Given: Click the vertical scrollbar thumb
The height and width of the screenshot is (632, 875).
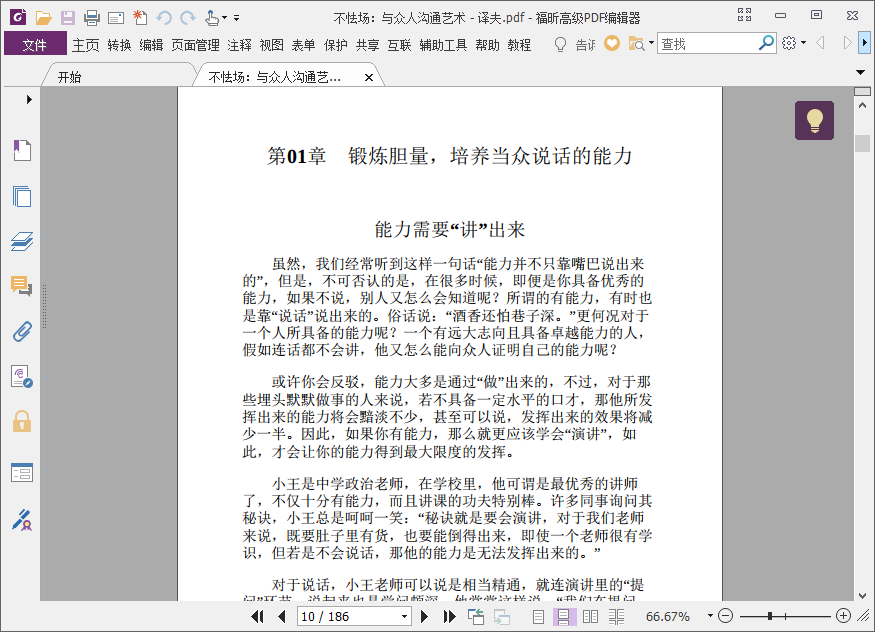Looking at the screenshot, I should coord(862,143).
